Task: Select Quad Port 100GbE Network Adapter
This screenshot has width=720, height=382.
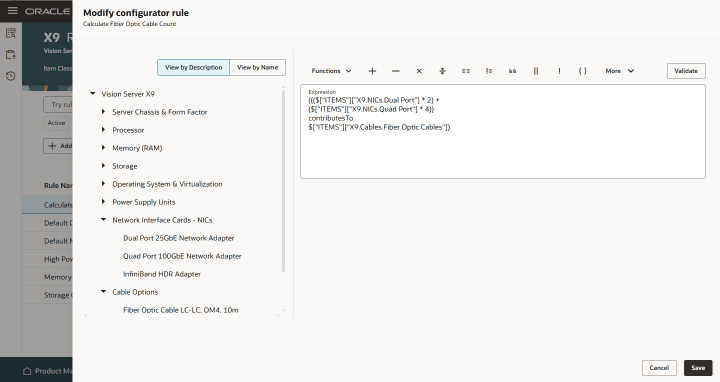Action: (x=182, y=256)
